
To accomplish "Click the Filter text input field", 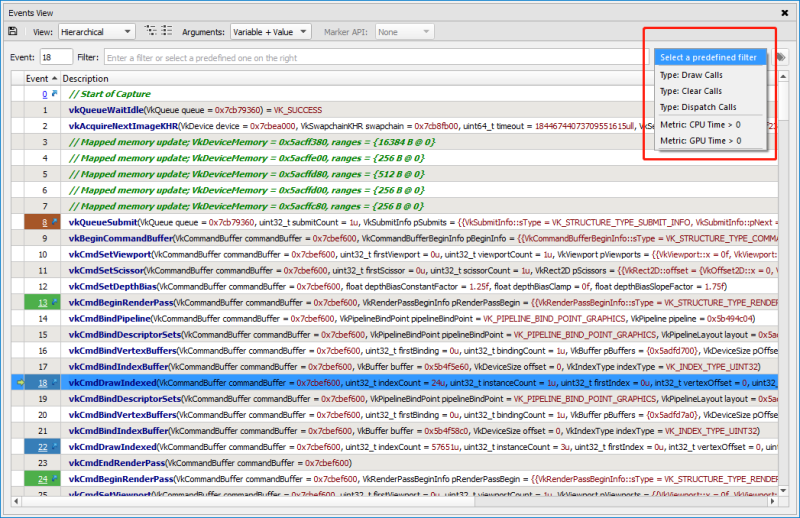I will coord(377,58).
